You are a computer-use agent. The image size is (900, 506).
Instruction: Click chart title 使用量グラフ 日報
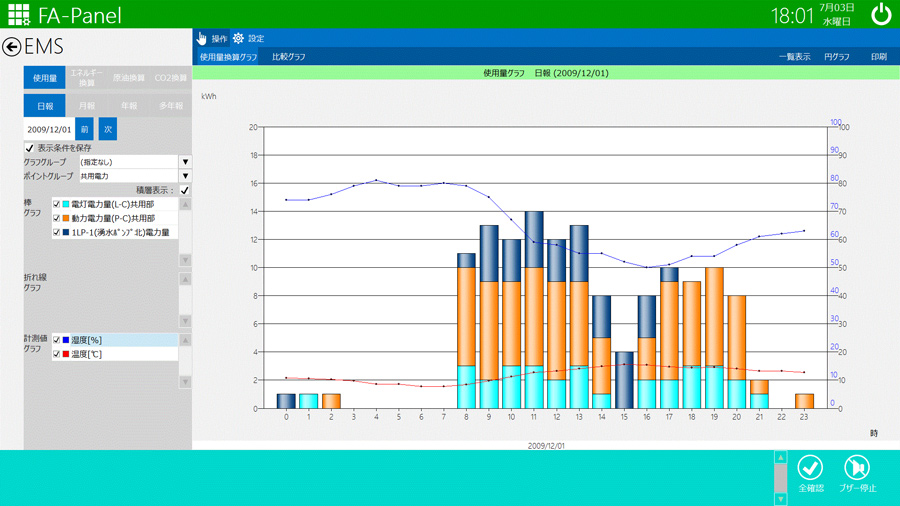546,73
